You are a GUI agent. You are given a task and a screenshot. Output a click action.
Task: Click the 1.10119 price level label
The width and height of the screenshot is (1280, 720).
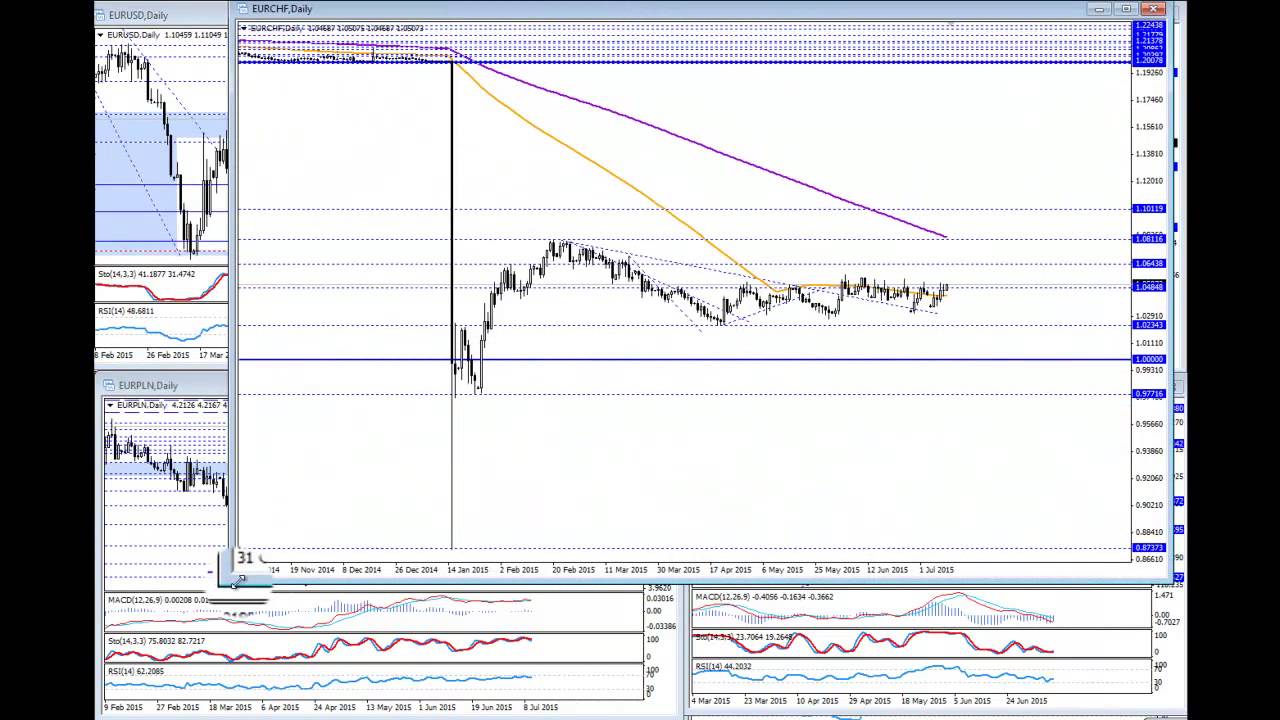(1149, 209)
